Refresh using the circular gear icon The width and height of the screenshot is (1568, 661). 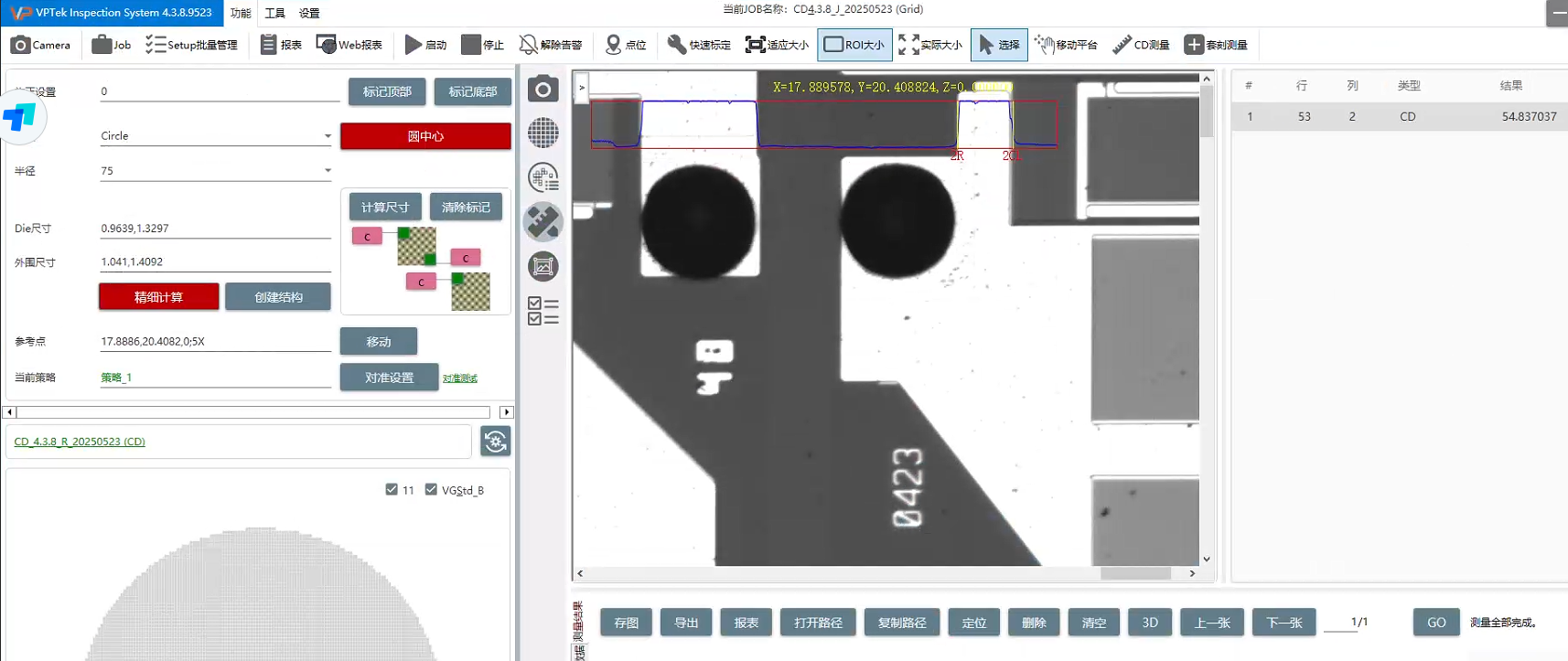(496, 442)
